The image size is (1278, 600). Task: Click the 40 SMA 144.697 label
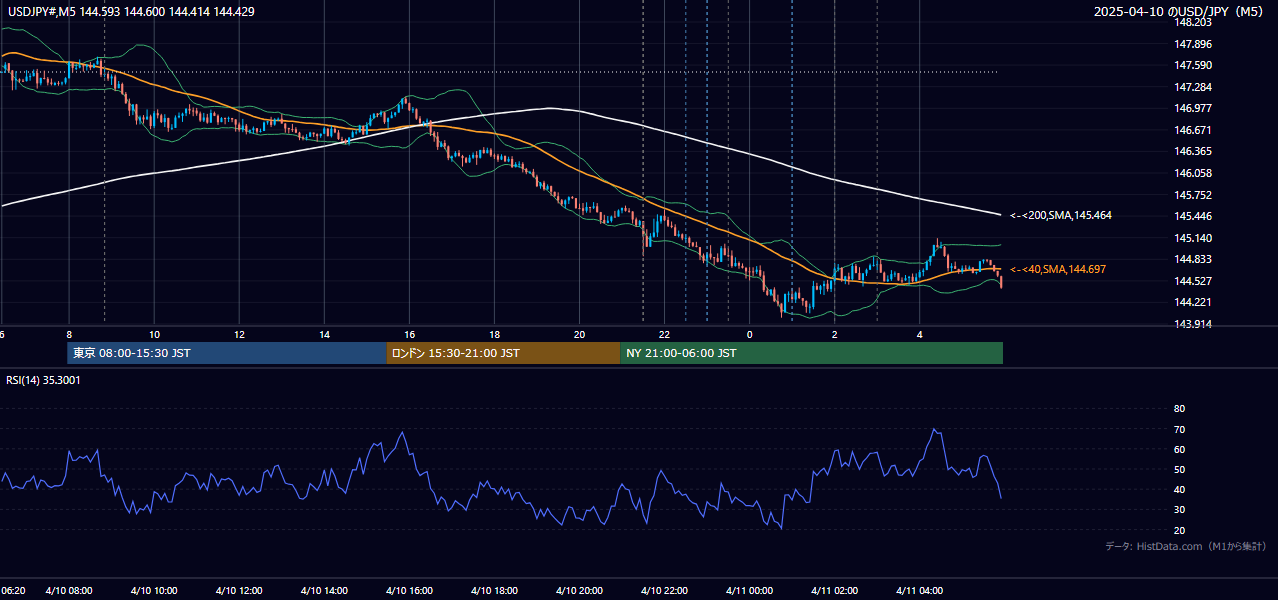pos(1058,270)
